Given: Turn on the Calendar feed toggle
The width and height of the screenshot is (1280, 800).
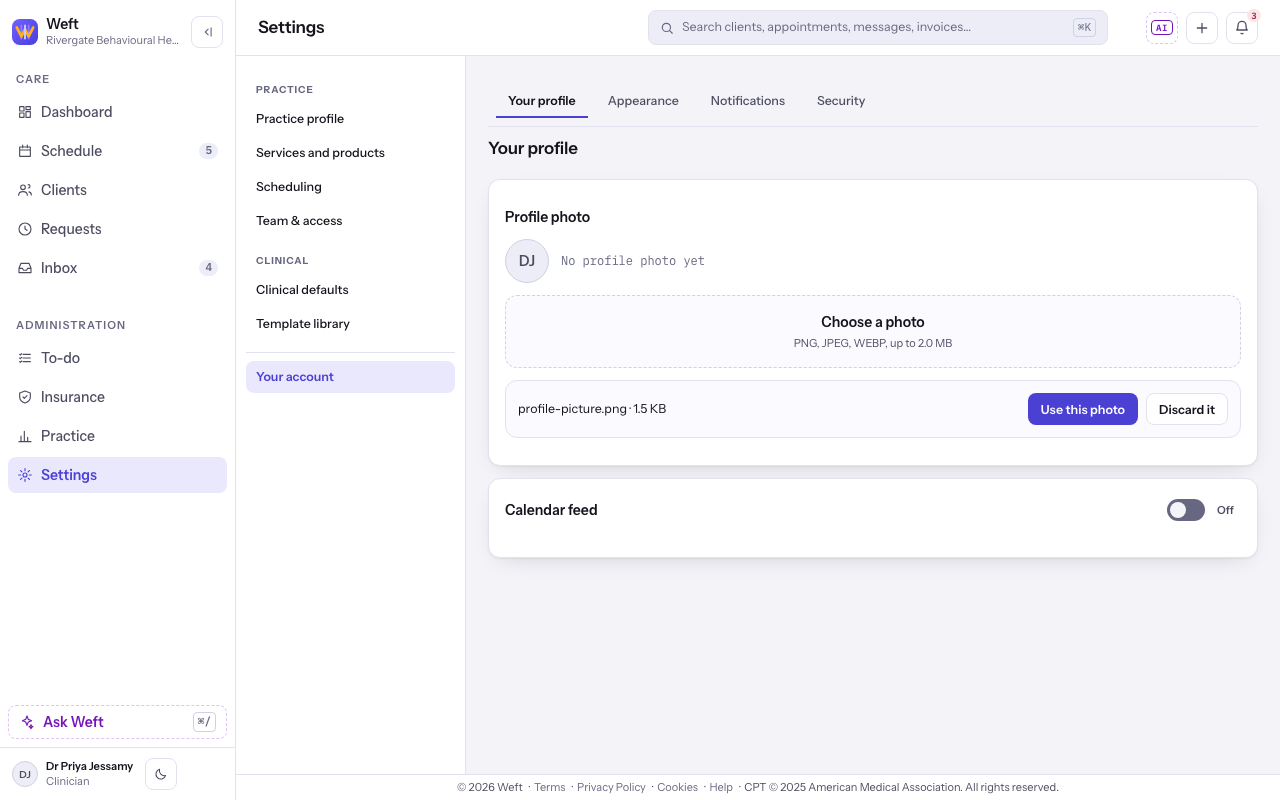Looking at the screenshot, I should tap(1186, 510).
